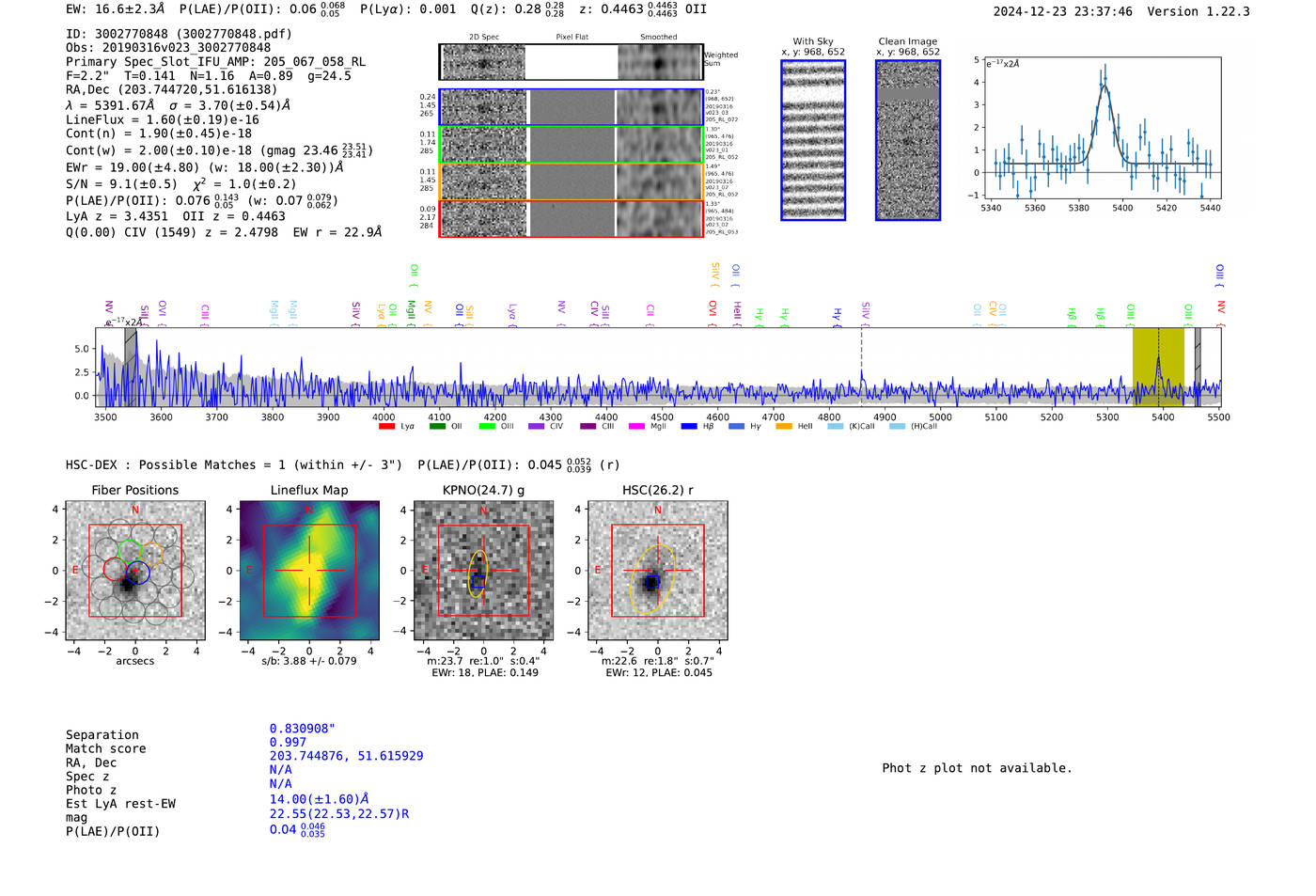1316x896 pixels.
Task: Click the Separation value 0.830908"
Action: coord(302,729)
